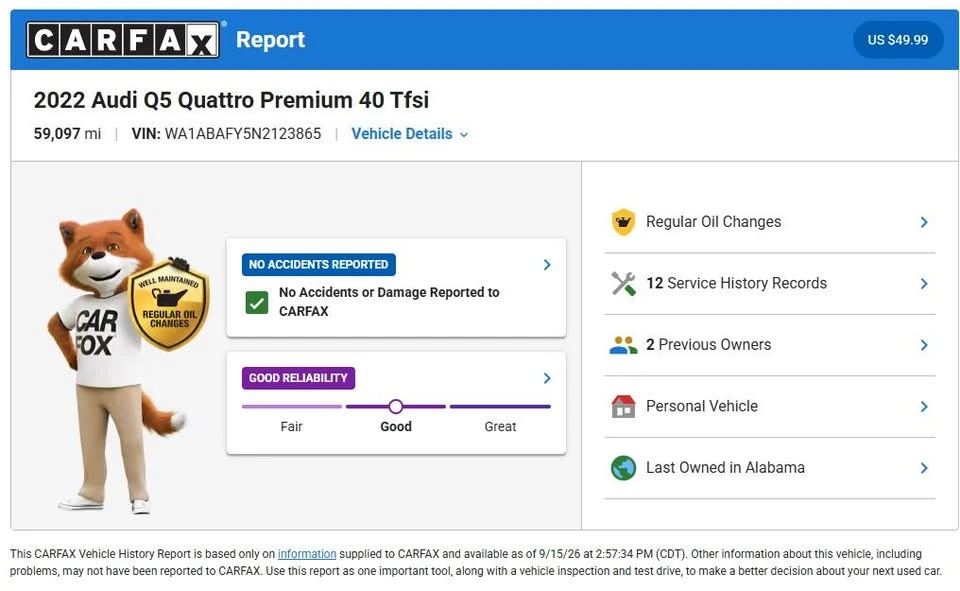Click the 59,097 mi mileage text
The width and height of the screenshot is (960, 591).
[67, 134]
